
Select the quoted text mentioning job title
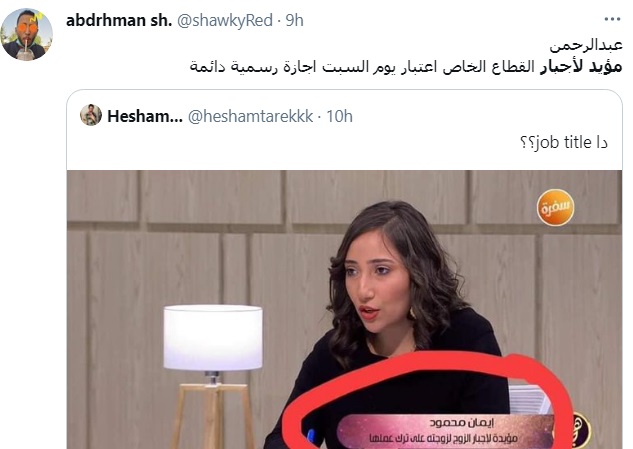564,143
